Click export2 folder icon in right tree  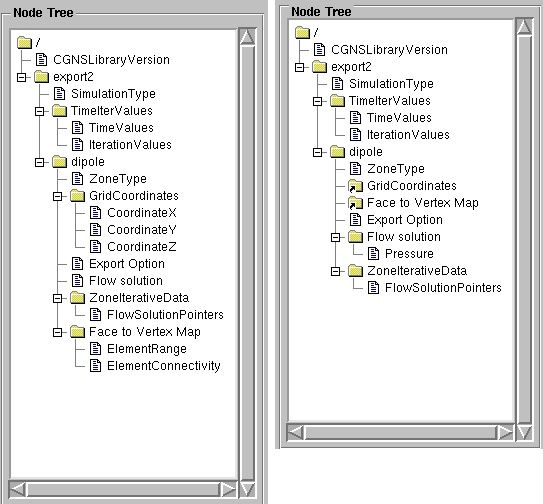click(320, 67)
